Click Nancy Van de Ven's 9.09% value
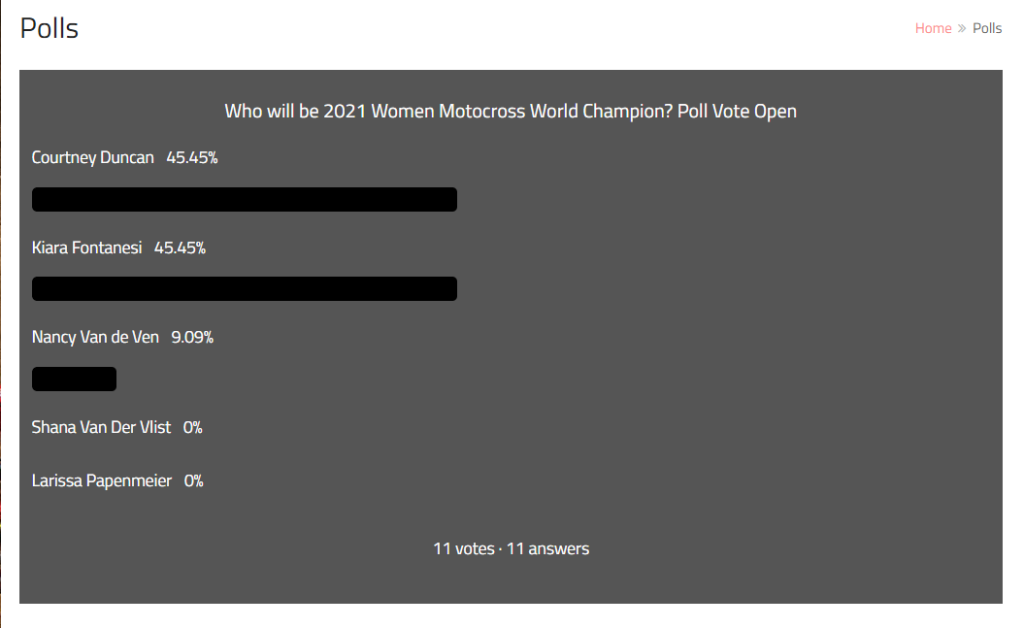 tap(192, 337)
